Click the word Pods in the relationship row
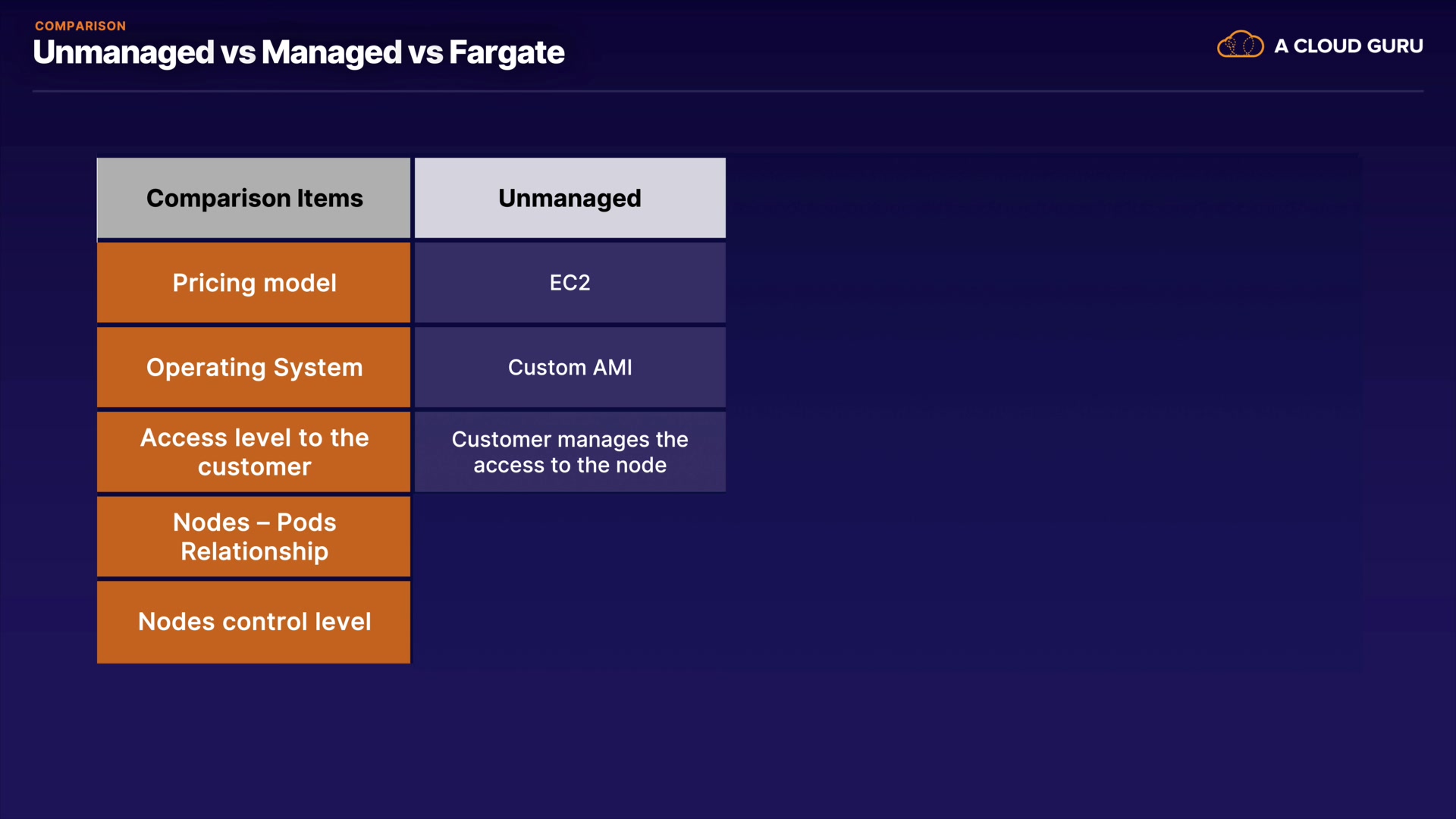This screenshot has width=1456, height=819. [x=306, y=522]
